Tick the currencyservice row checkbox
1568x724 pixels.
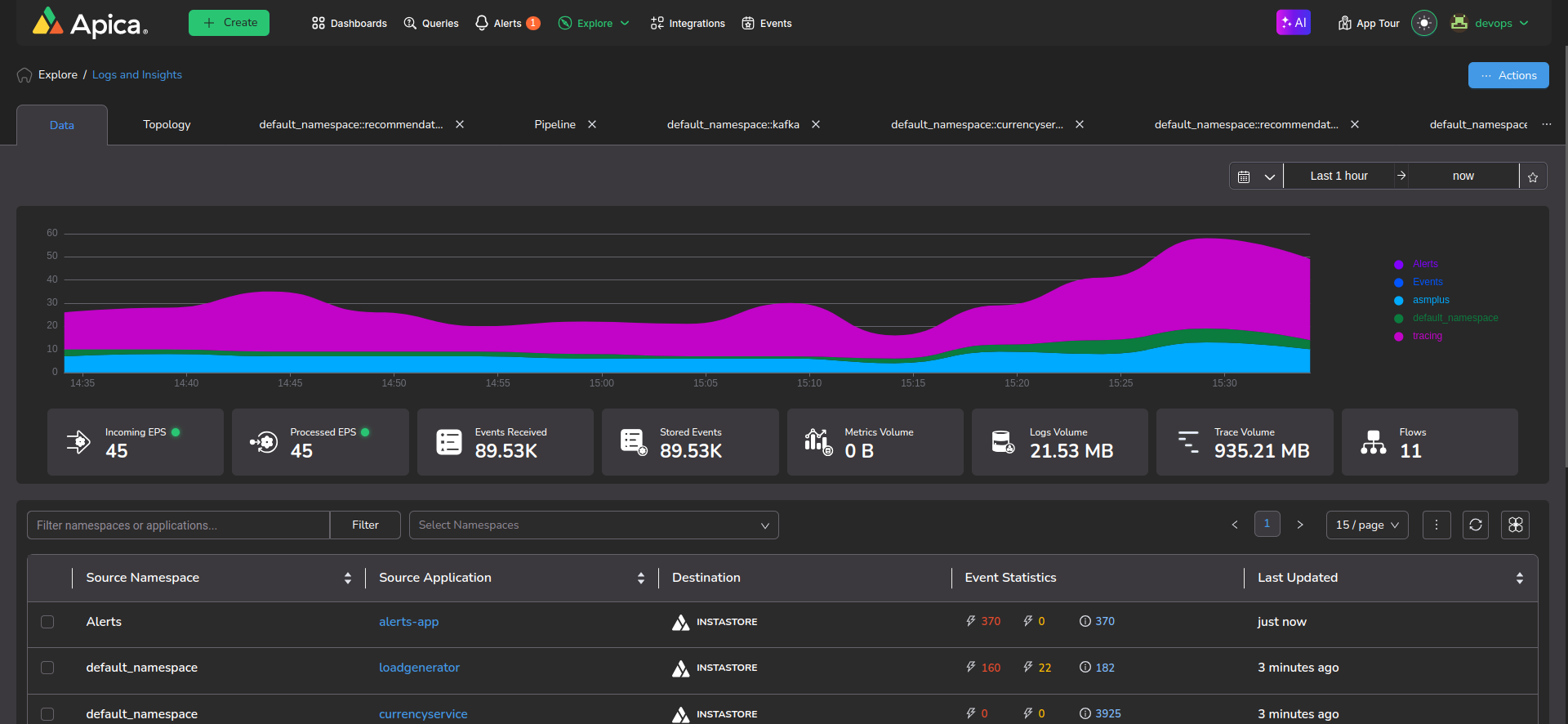pos(47,713)
